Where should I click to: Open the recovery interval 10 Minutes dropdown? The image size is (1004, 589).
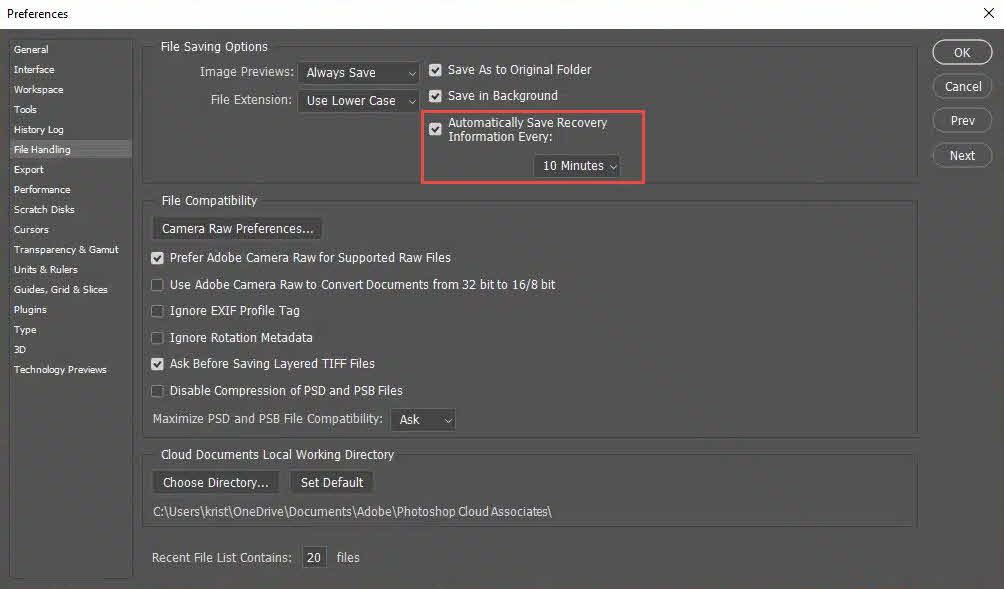[577, 166]
